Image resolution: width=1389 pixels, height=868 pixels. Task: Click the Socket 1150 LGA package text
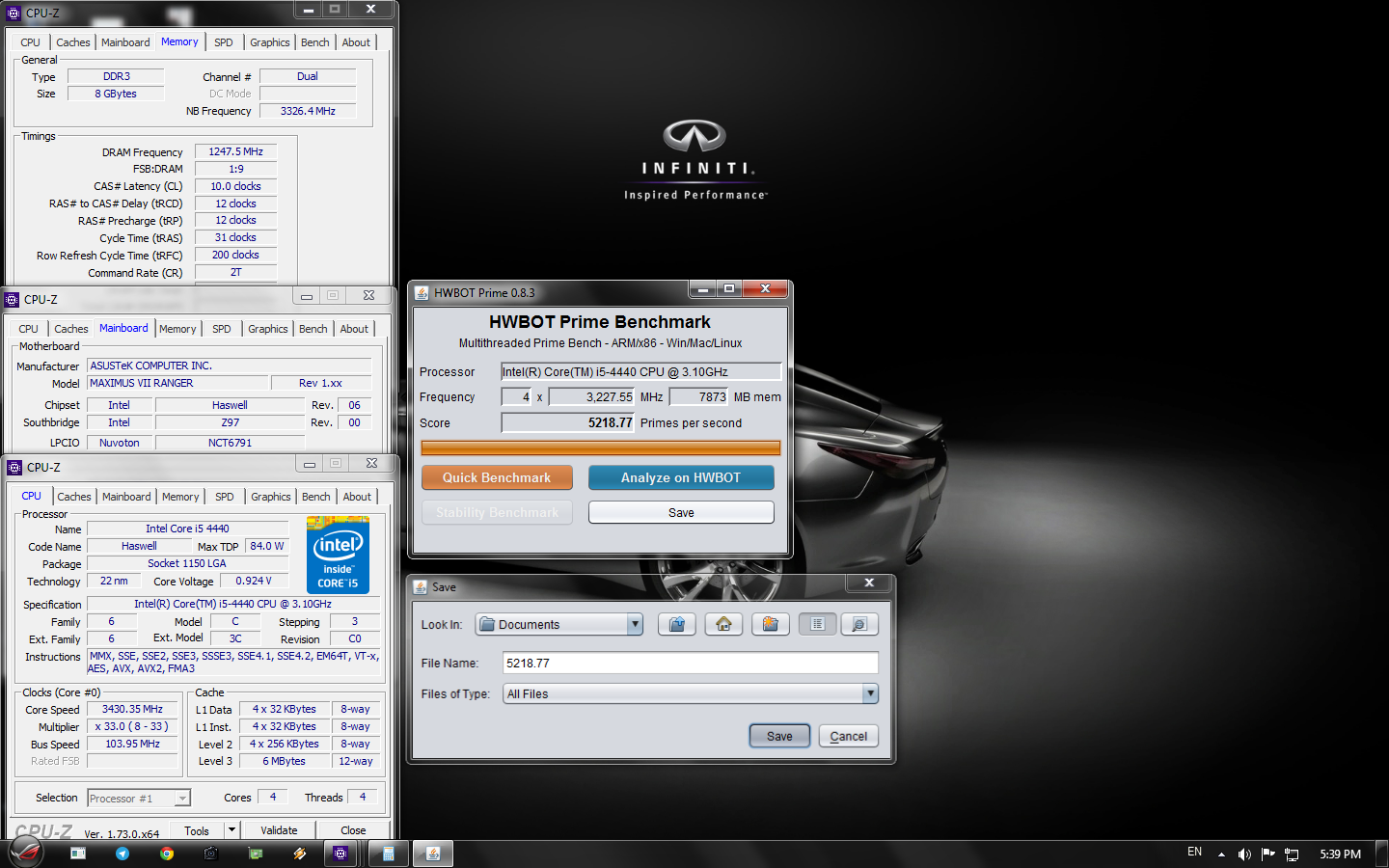pyautogui.click(x=187, y=563)
